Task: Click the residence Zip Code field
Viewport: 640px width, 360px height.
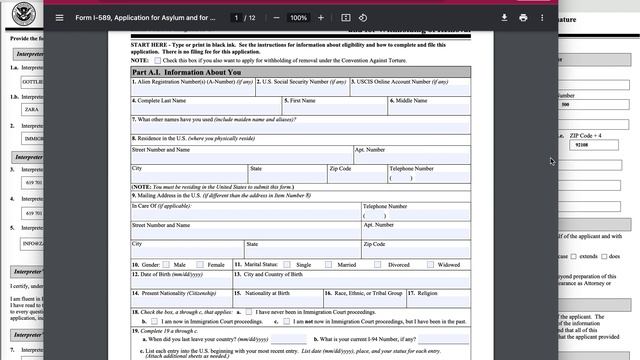Action: point(357,177)
